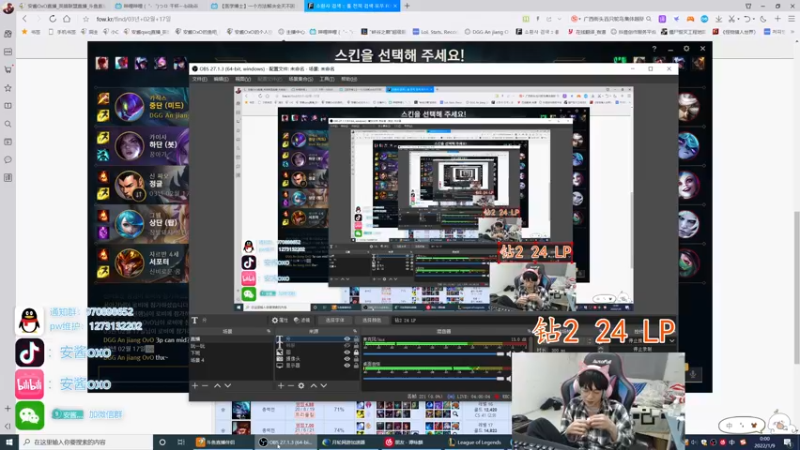Adjust second OBS mixer volume slider
Viewport: 800px width, 450px height.
pyautogui.click(x=434, y=379)
